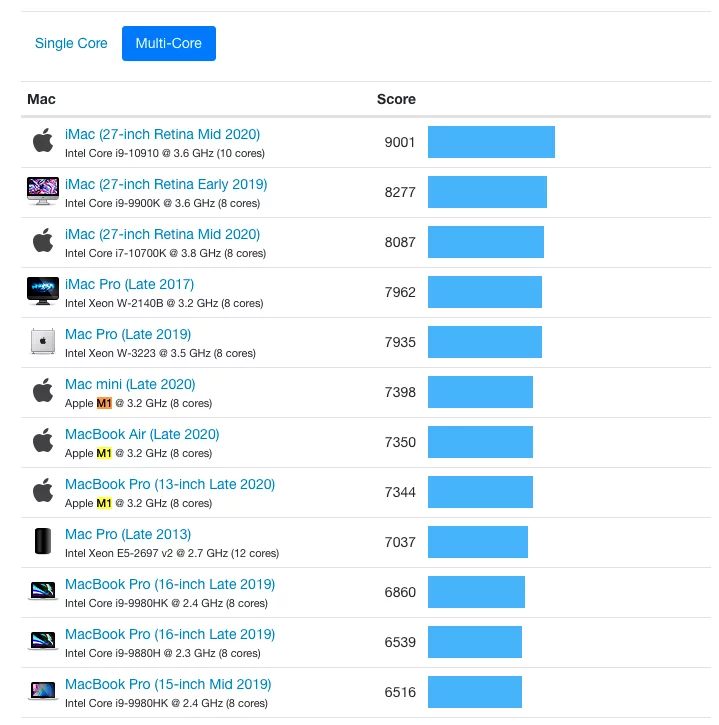This screenshot has height=725, width=719.
Task: Open MacBook Air (Late 2020) link
Action: tap(142, 434)
